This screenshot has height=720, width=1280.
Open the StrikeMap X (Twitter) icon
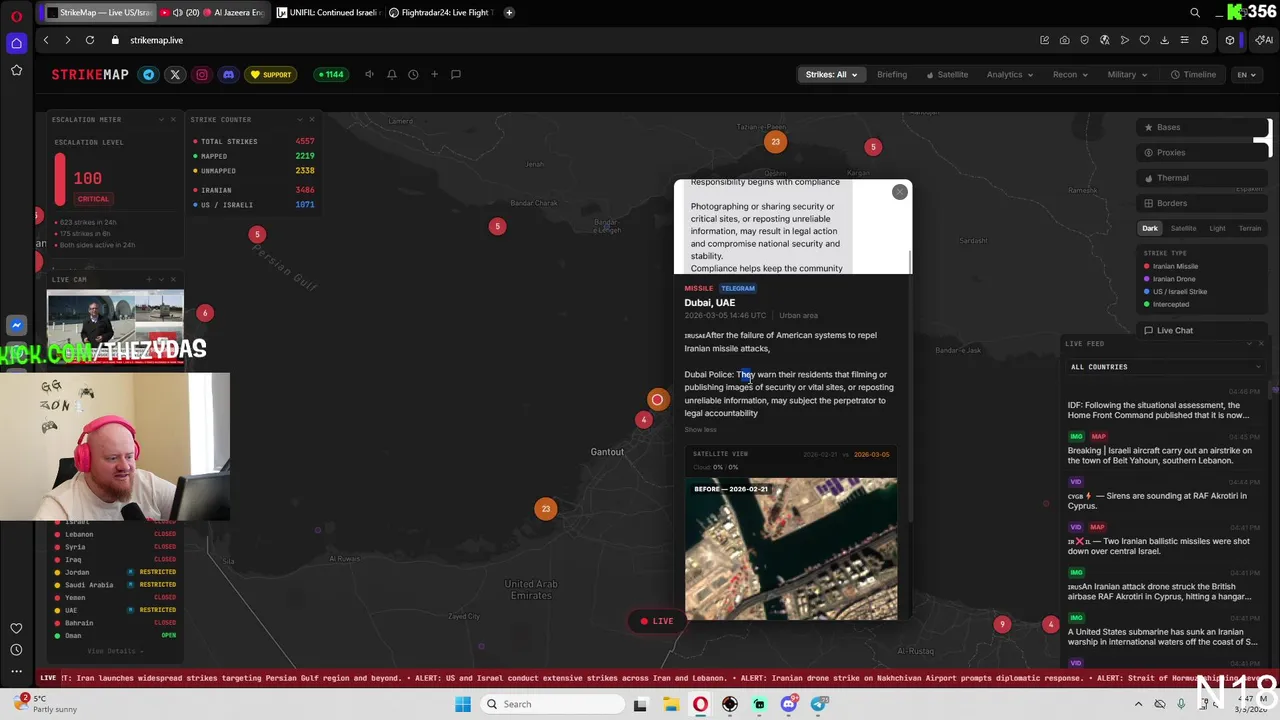click(175, 74)
